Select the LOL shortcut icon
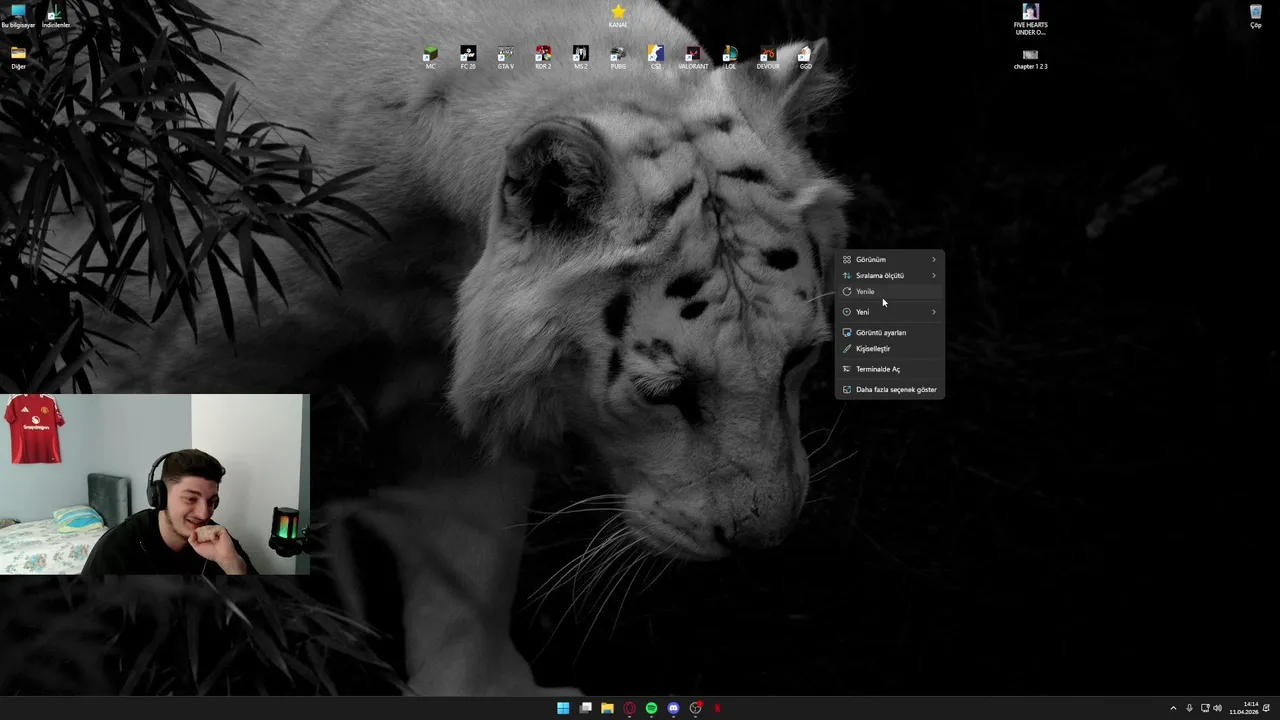This screenshot has width=1280, height=720. [x=730, y=57]
